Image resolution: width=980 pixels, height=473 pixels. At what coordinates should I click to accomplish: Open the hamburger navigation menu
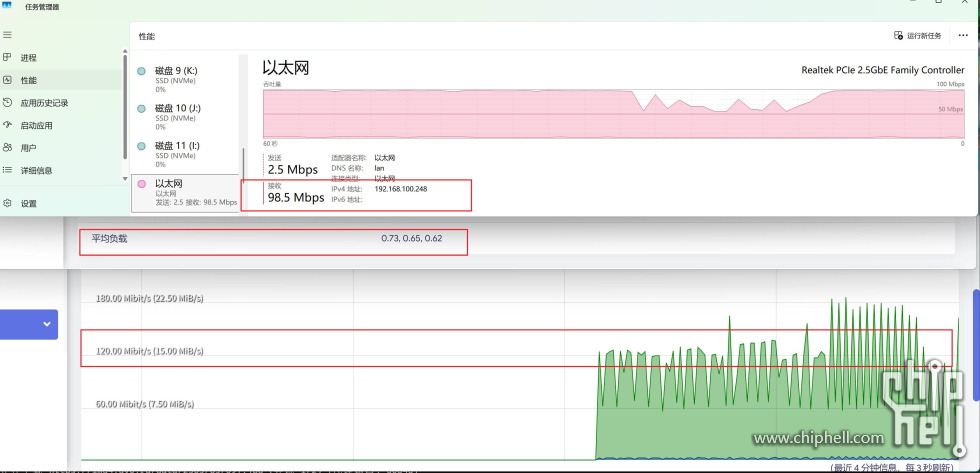coord(8,35)
